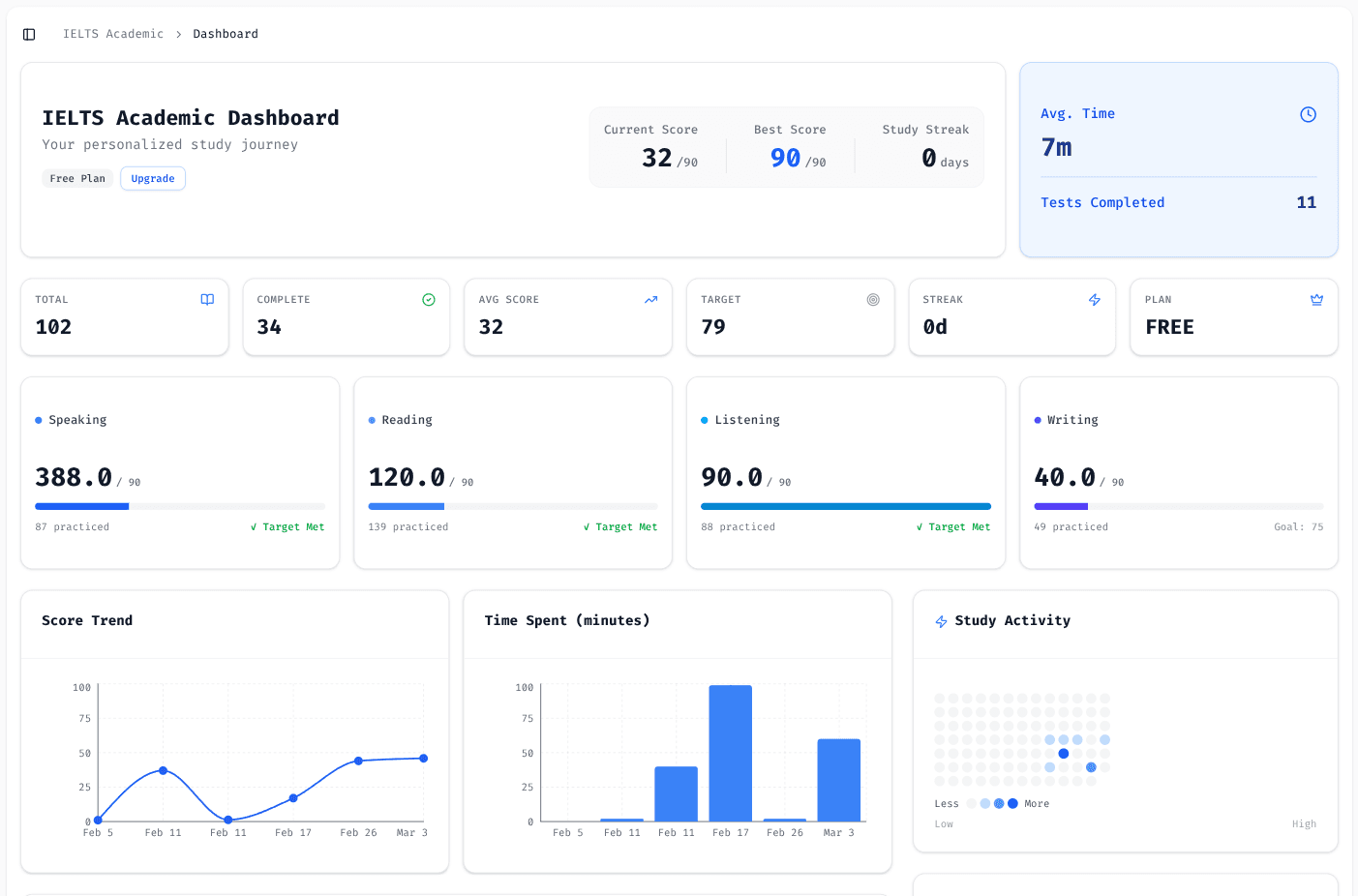Click the darkest blue dot in activity legend

coord(1012,803)
